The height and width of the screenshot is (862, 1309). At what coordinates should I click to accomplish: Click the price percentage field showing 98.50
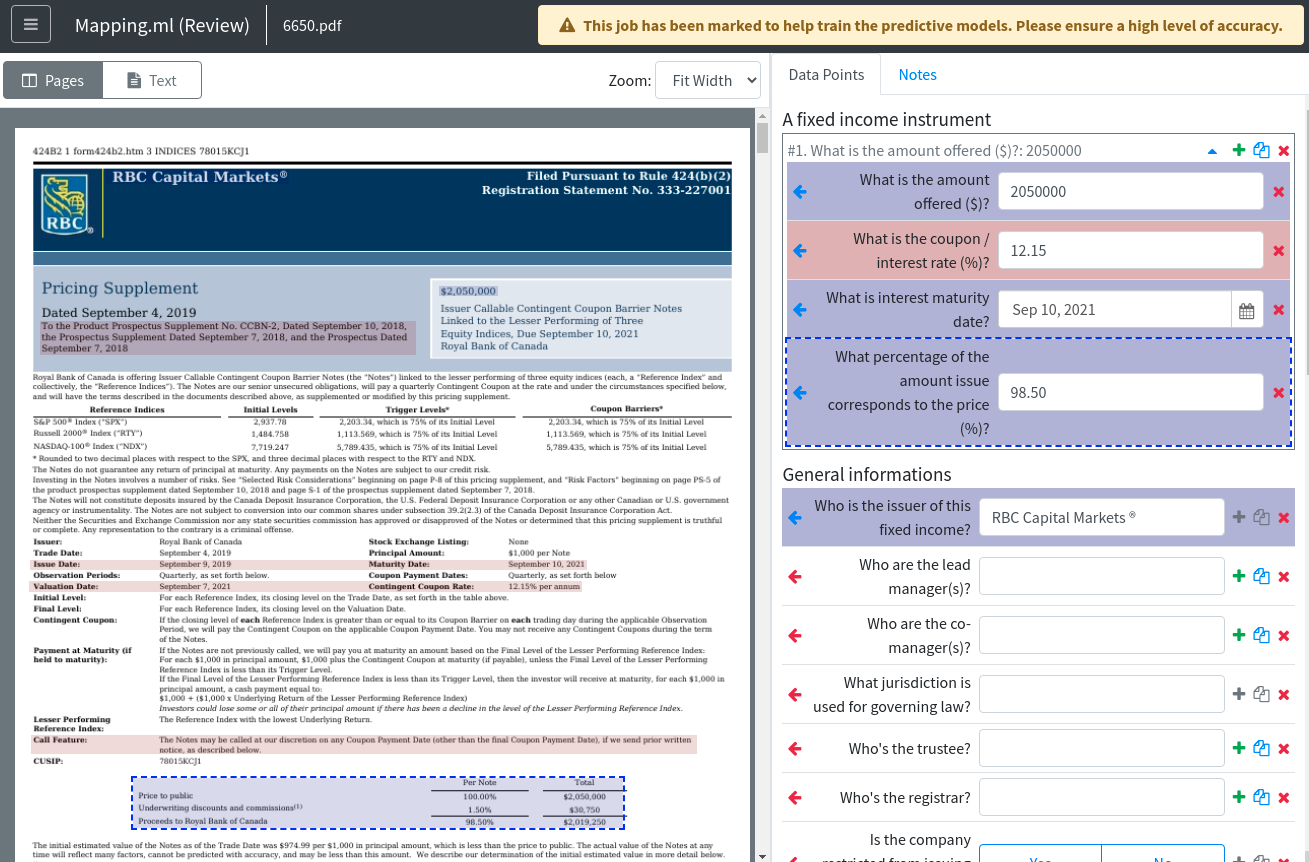[1131, 393]
